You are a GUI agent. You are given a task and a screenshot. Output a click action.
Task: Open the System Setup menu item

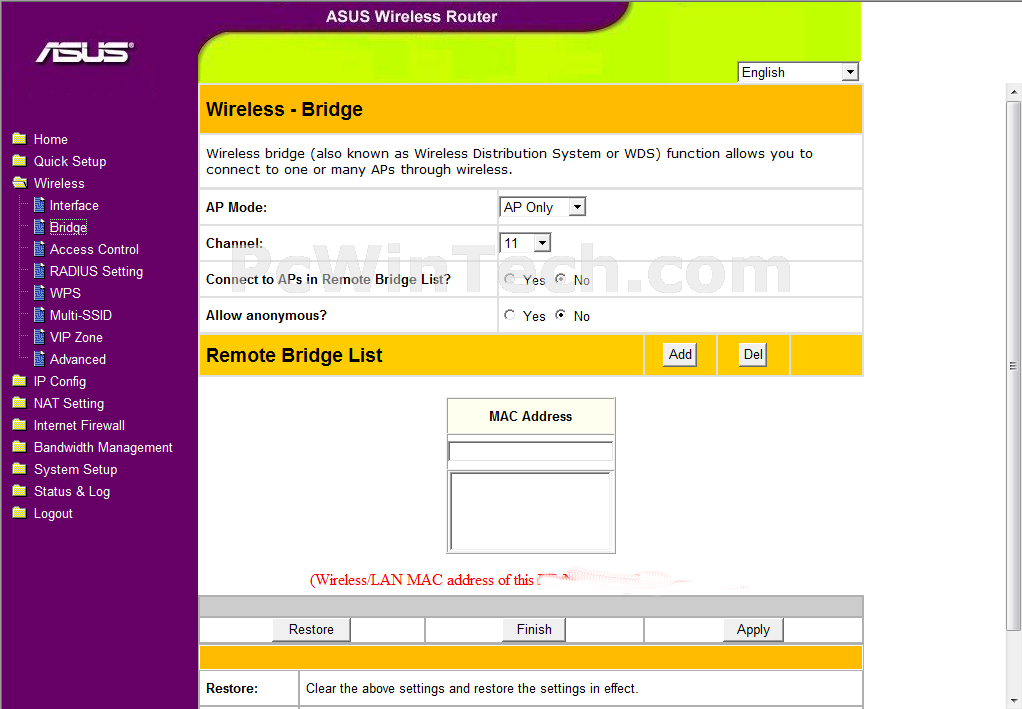click(x=76, y=470)
